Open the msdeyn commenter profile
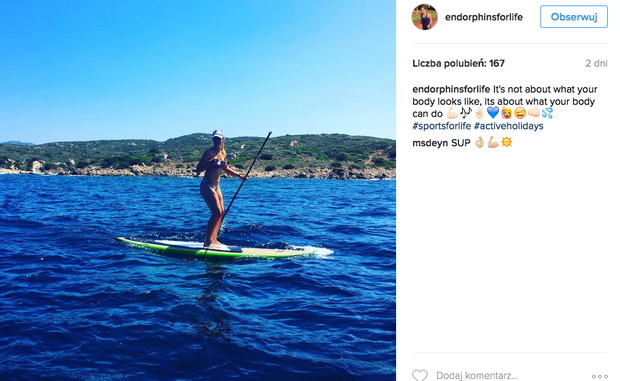Viewport: 620px width, 381px height. [430, 143]
